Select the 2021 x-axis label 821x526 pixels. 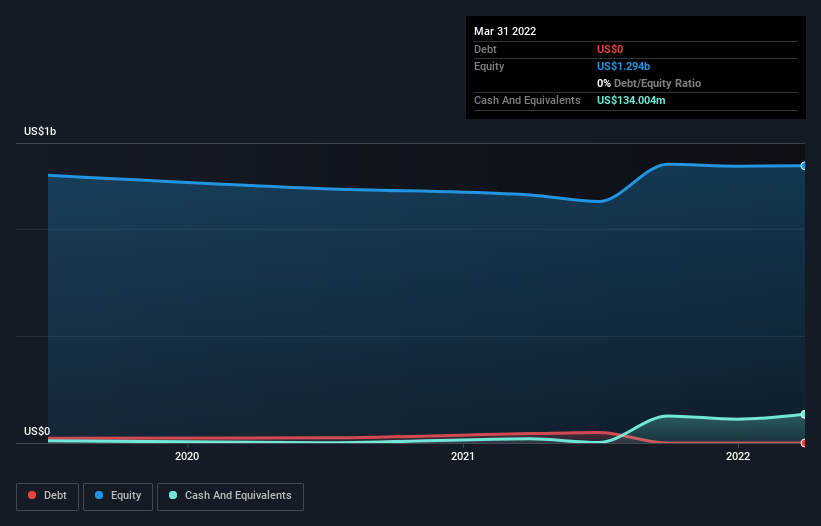463,456
